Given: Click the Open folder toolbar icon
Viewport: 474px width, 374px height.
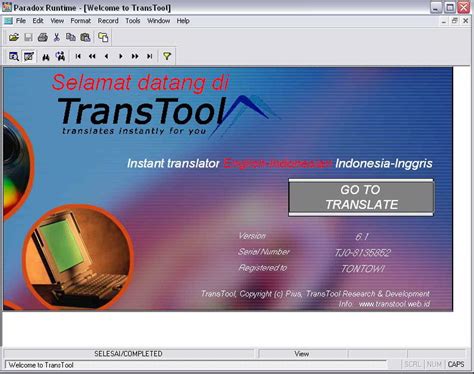Looking at the screenshot, I should pyautogui.click(x=14, y=37).
